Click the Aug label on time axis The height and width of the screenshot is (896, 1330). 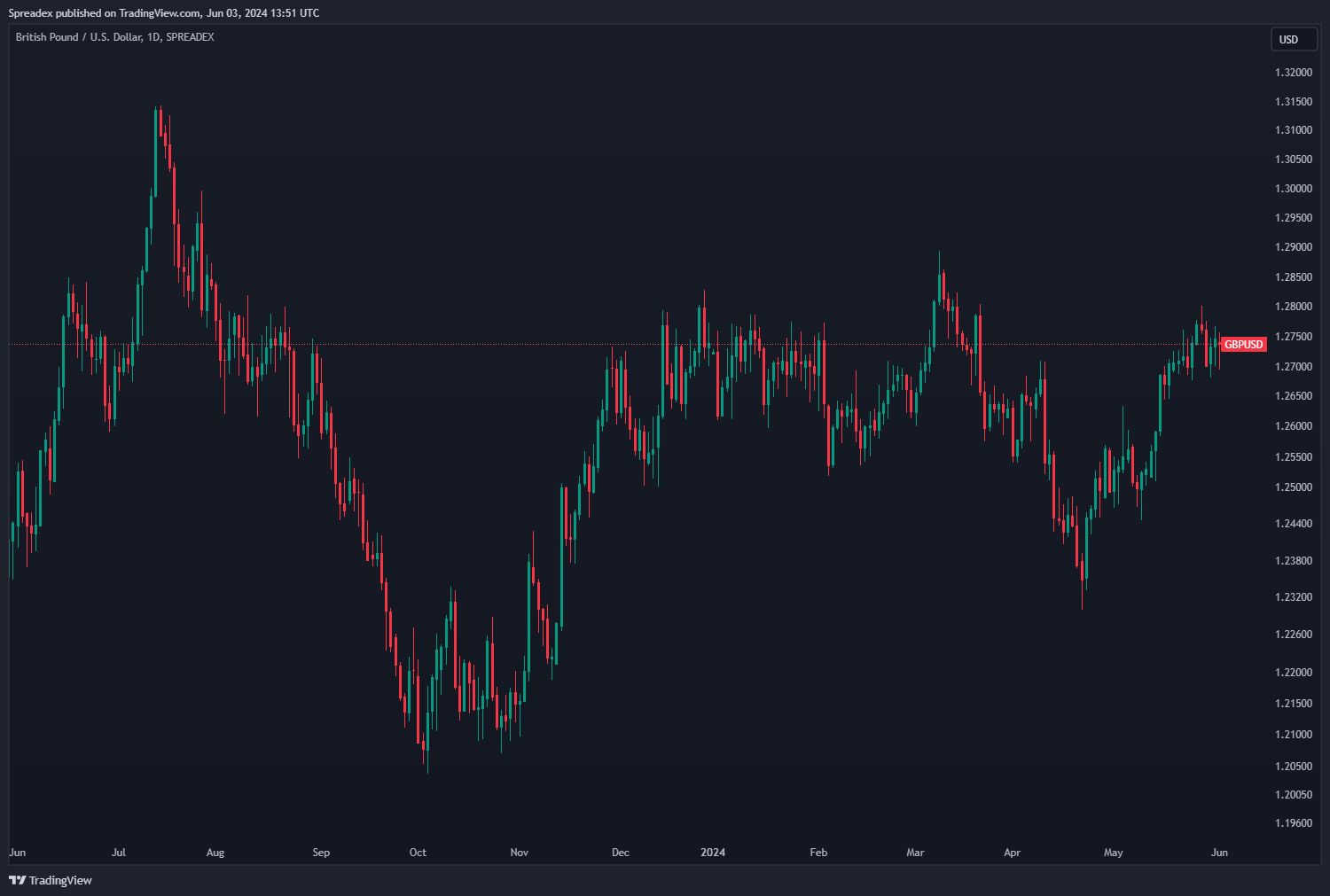pos(215,853)
